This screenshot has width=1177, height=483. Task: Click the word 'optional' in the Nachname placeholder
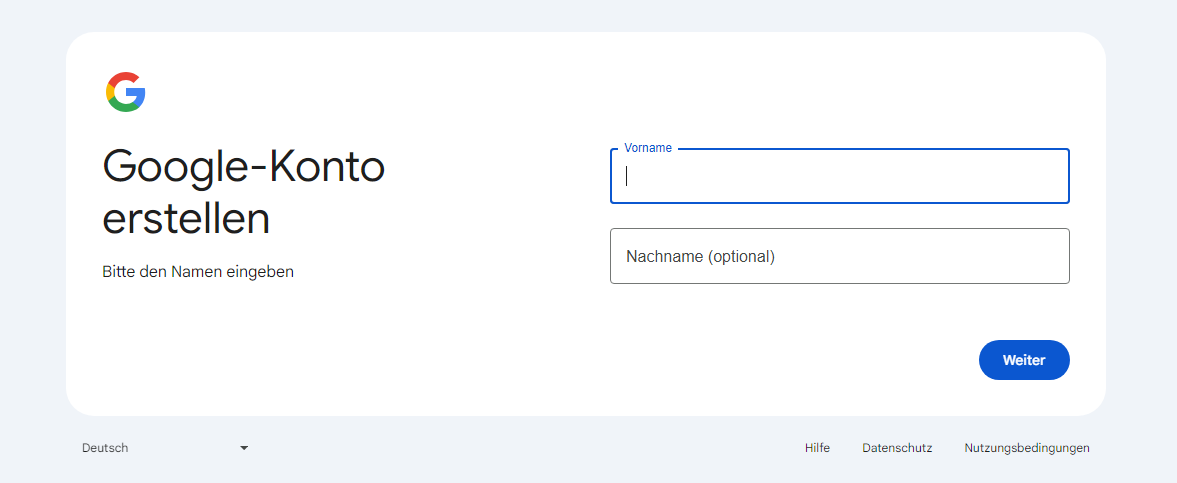741,256
